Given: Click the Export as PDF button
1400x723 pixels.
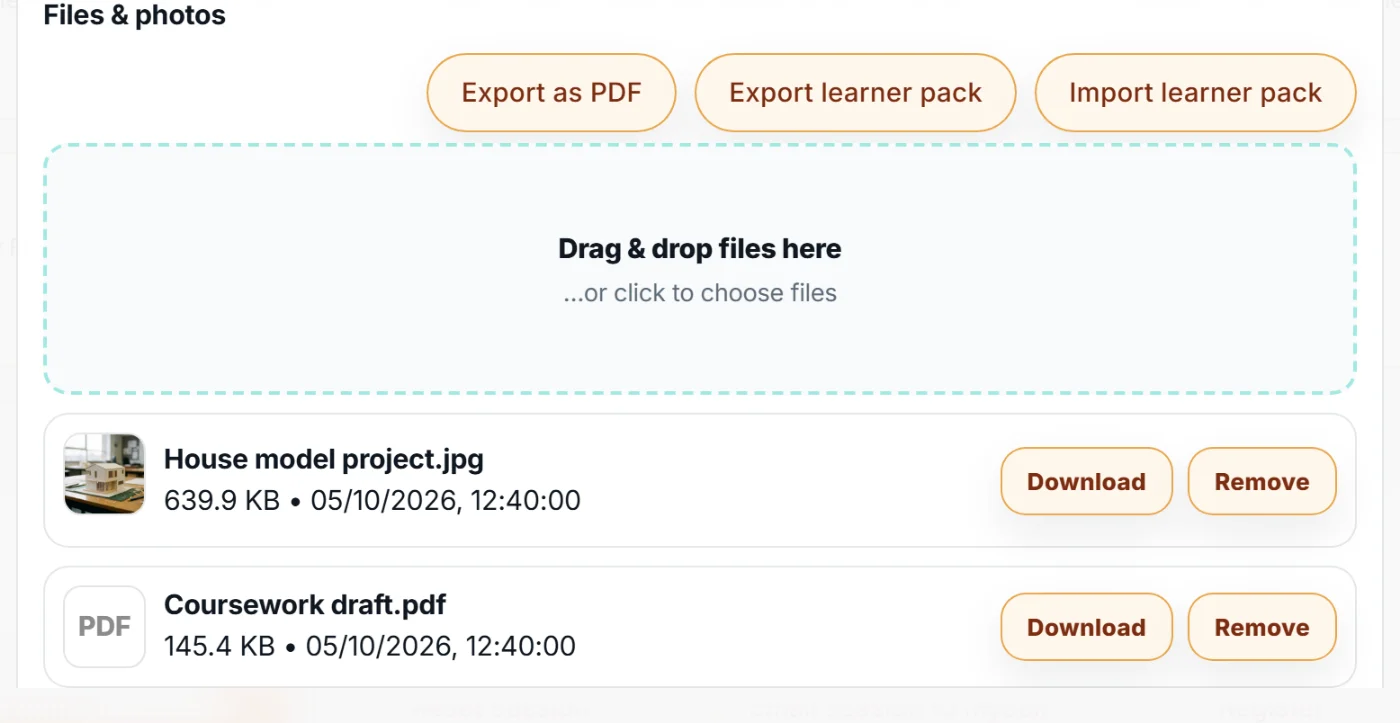Looking at the screenshot, I should (551, 93).
